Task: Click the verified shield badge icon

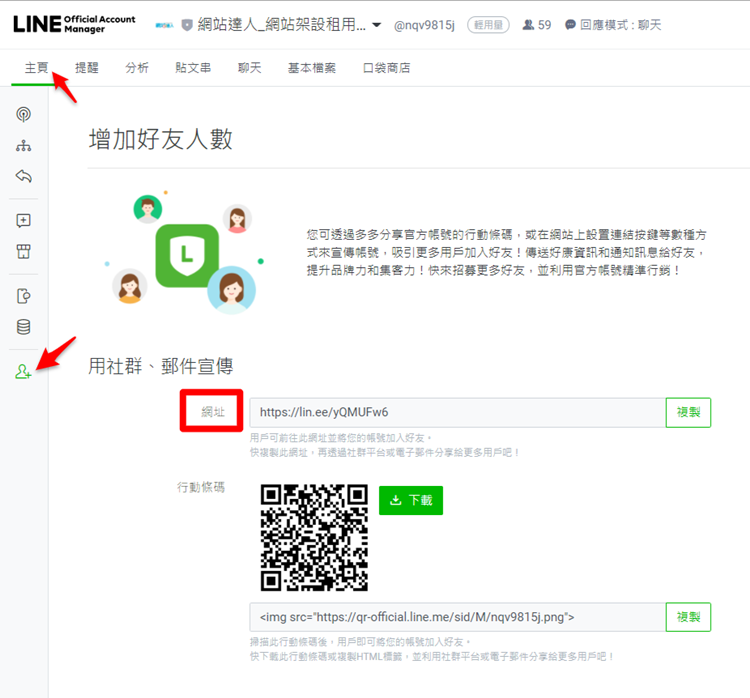Action: pos(187,25)
